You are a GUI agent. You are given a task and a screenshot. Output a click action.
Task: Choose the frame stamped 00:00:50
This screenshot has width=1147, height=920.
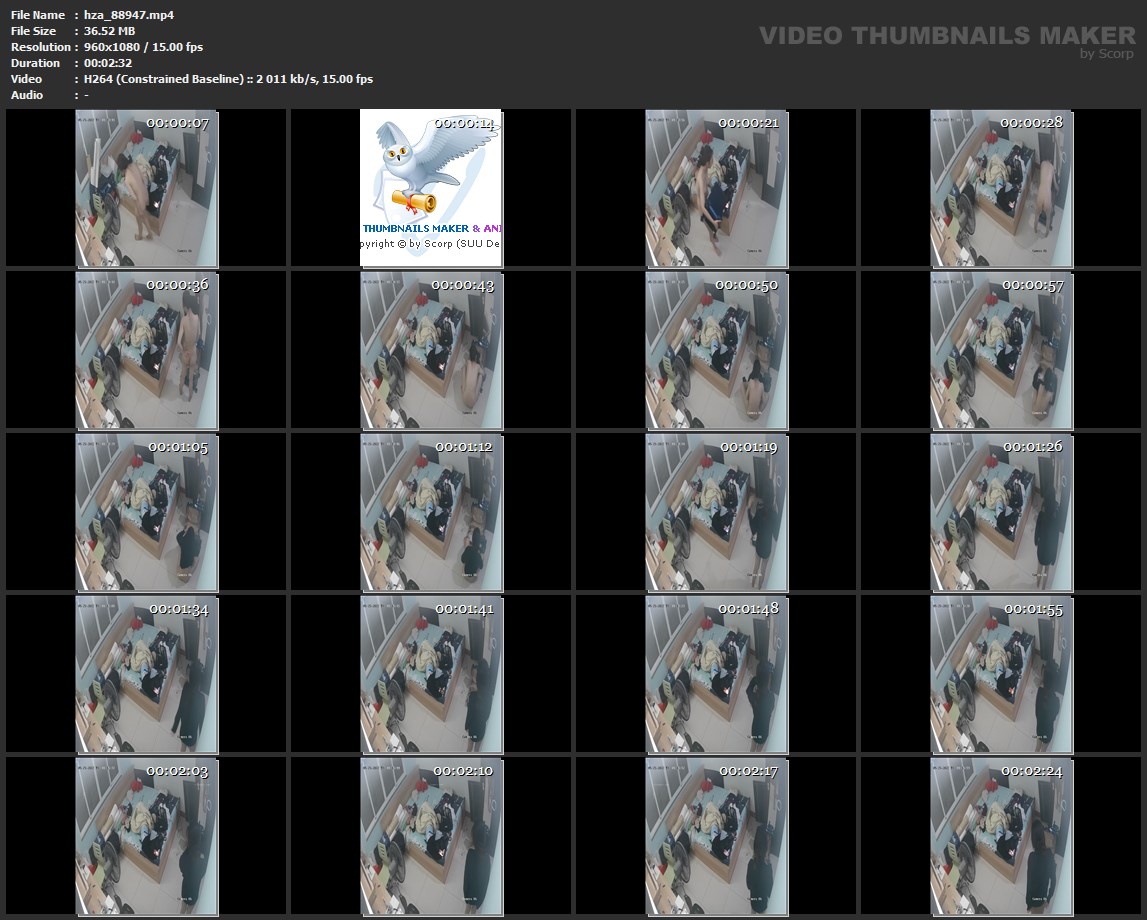[x=716, y=350]
